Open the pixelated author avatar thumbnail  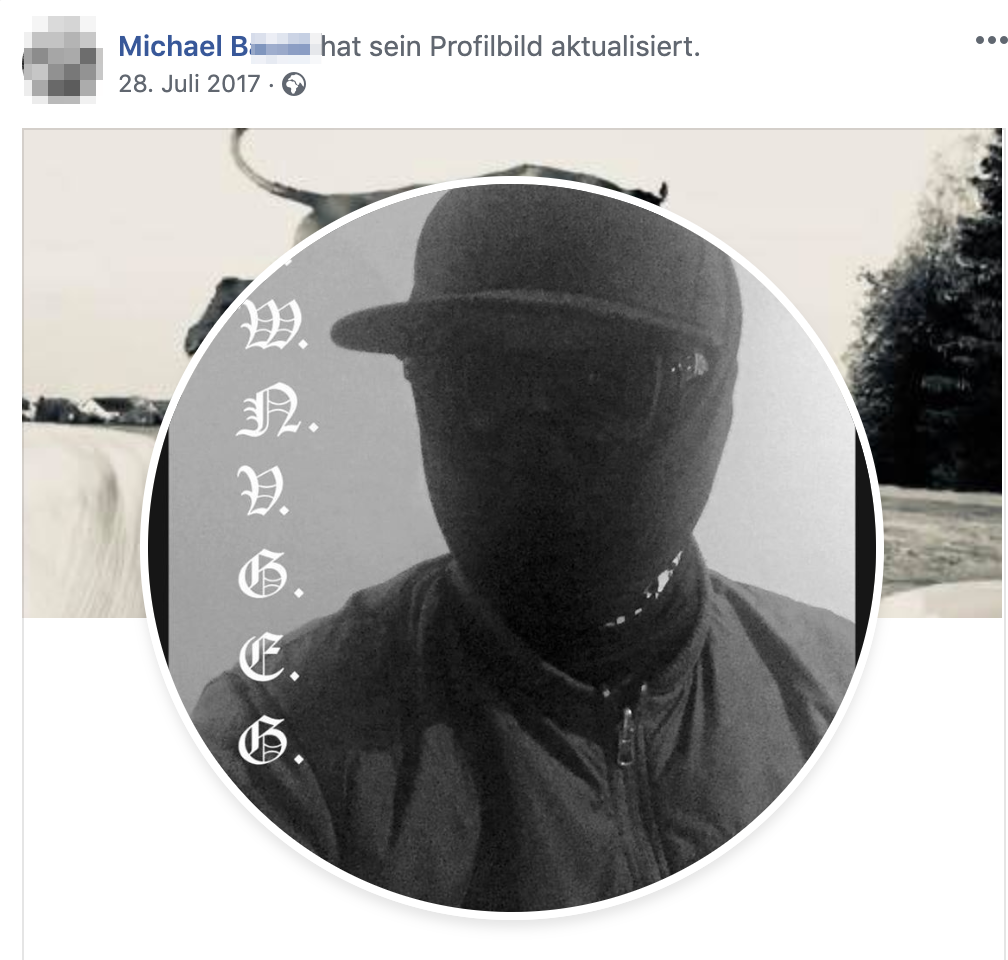pos(62,60)
